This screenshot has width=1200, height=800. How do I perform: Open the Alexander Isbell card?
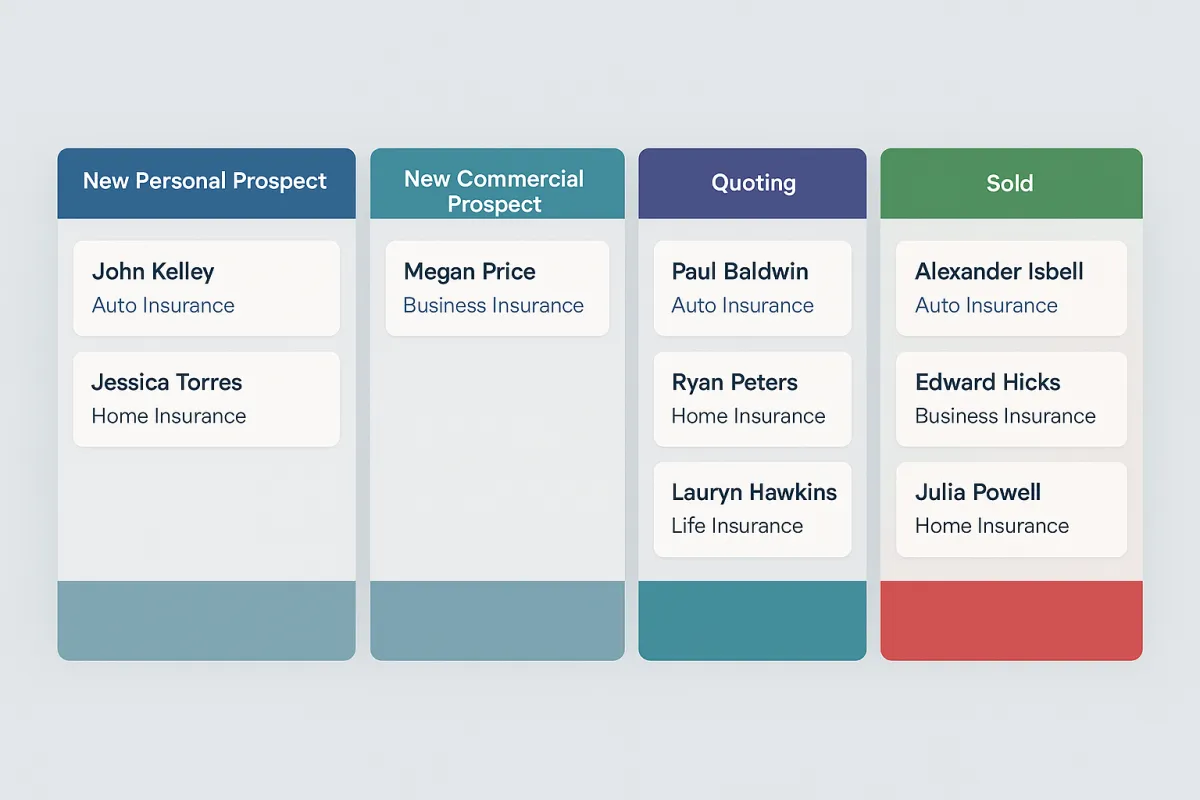[1011, 288]
